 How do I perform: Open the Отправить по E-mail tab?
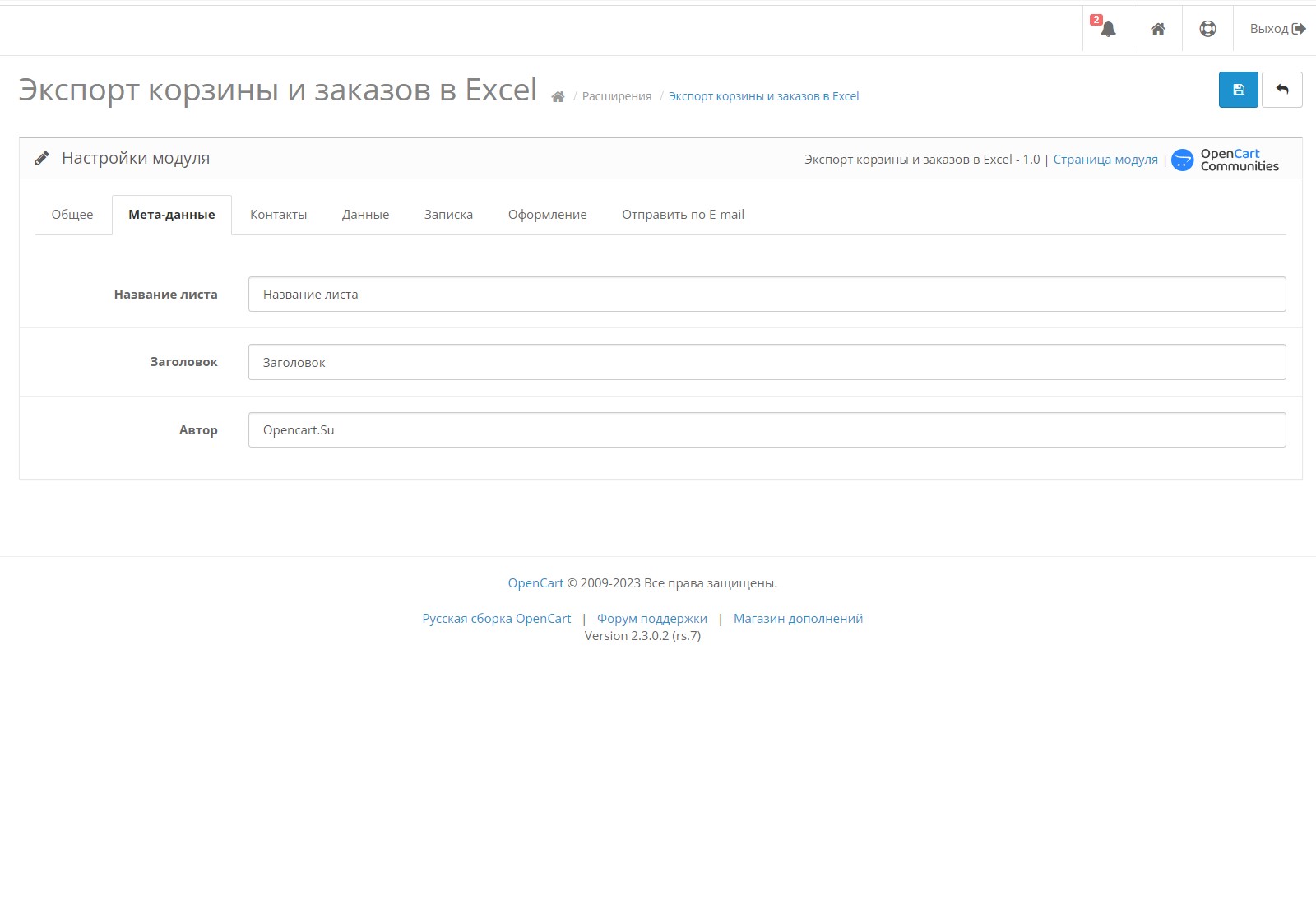[683, 215]
